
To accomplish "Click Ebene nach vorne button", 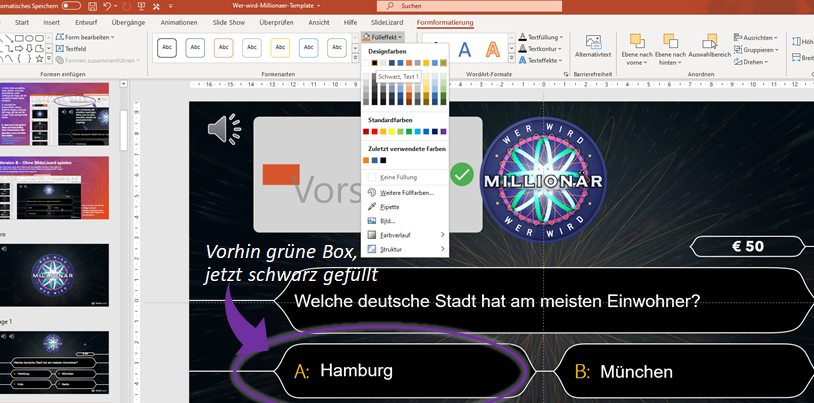I will point(636,49).
